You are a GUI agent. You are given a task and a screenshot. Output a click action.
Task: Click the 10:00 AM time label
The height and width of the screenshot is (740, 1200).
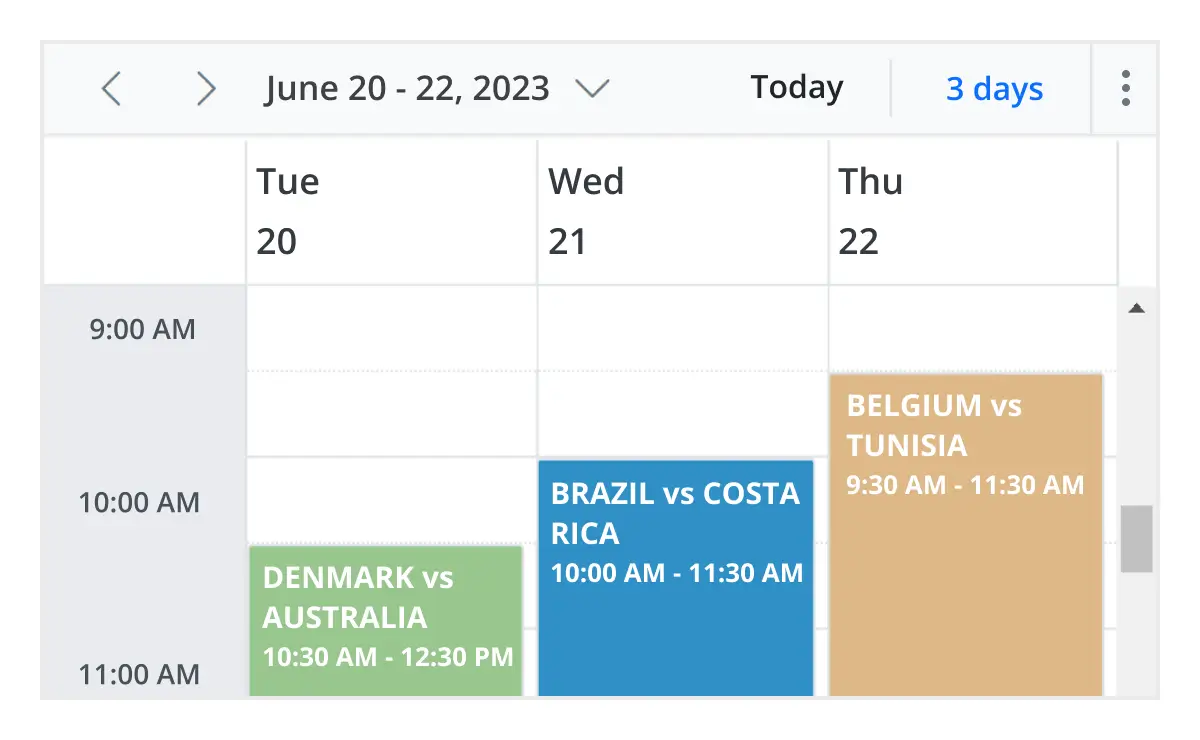click(139, 502)
